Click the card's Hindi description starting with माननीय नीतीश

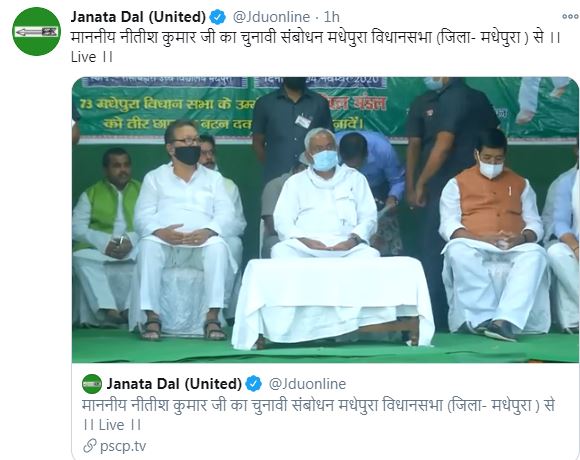[x=318, y=406]
